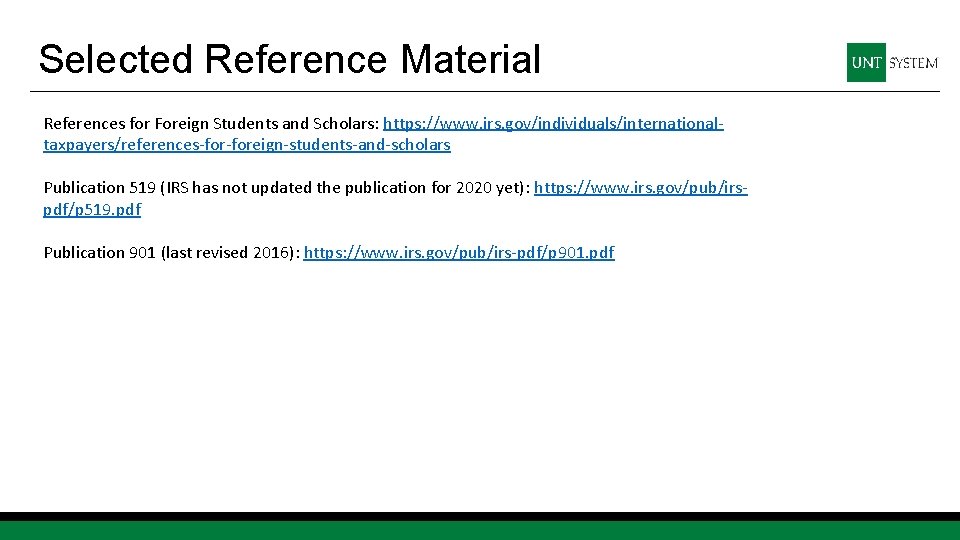
Task: Click the 'Publication 519 (IRS has not updated' text
Action: tap(178, 188)
